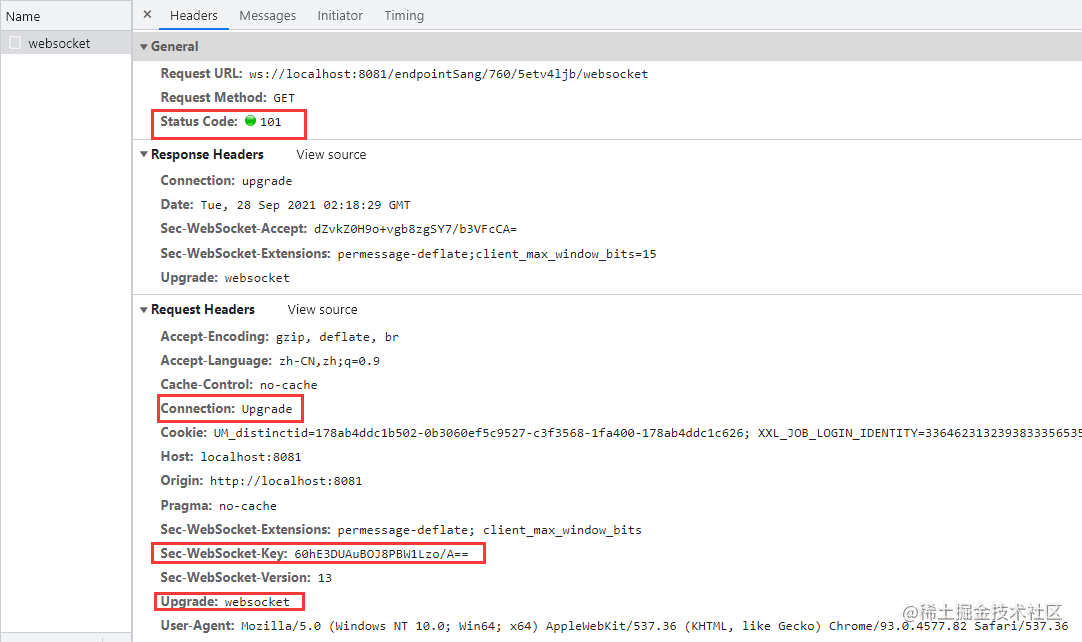Select the Pragma no-cache value
The height and width of the screenshot is (642, 1082).
[248, 506]
